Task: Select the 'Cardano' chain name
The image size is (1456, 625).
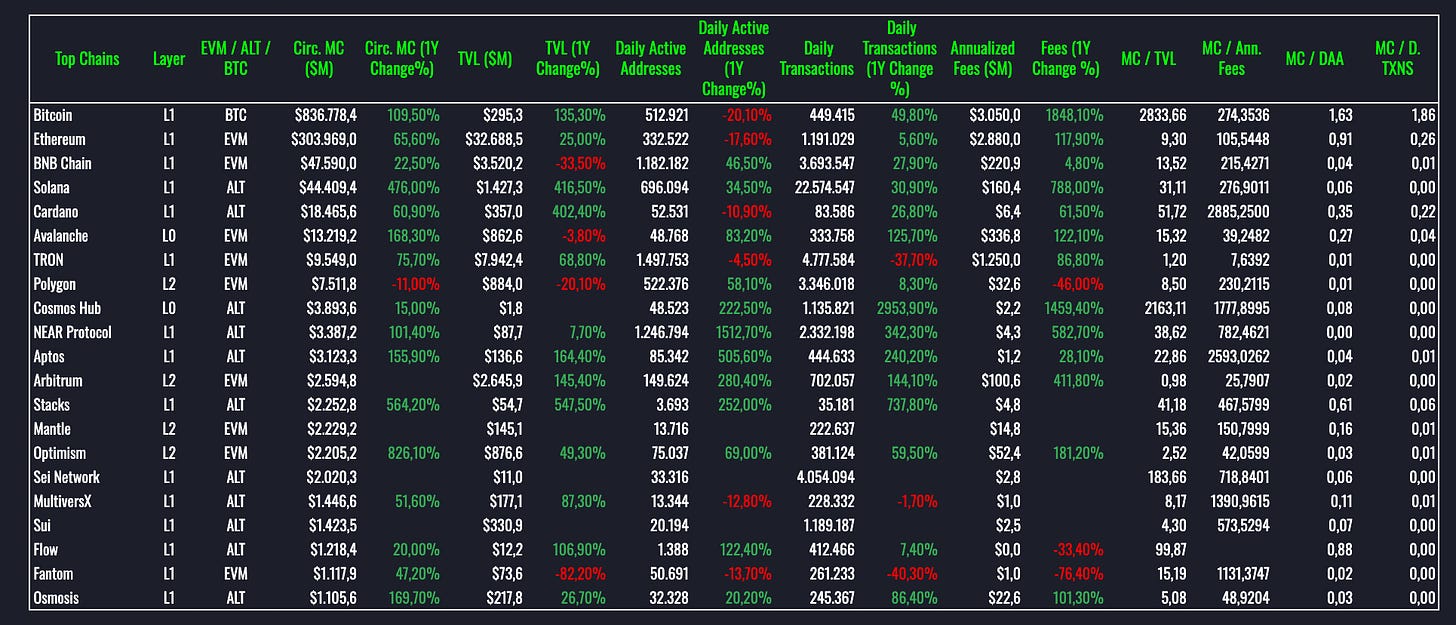Action: click(55, 212)
